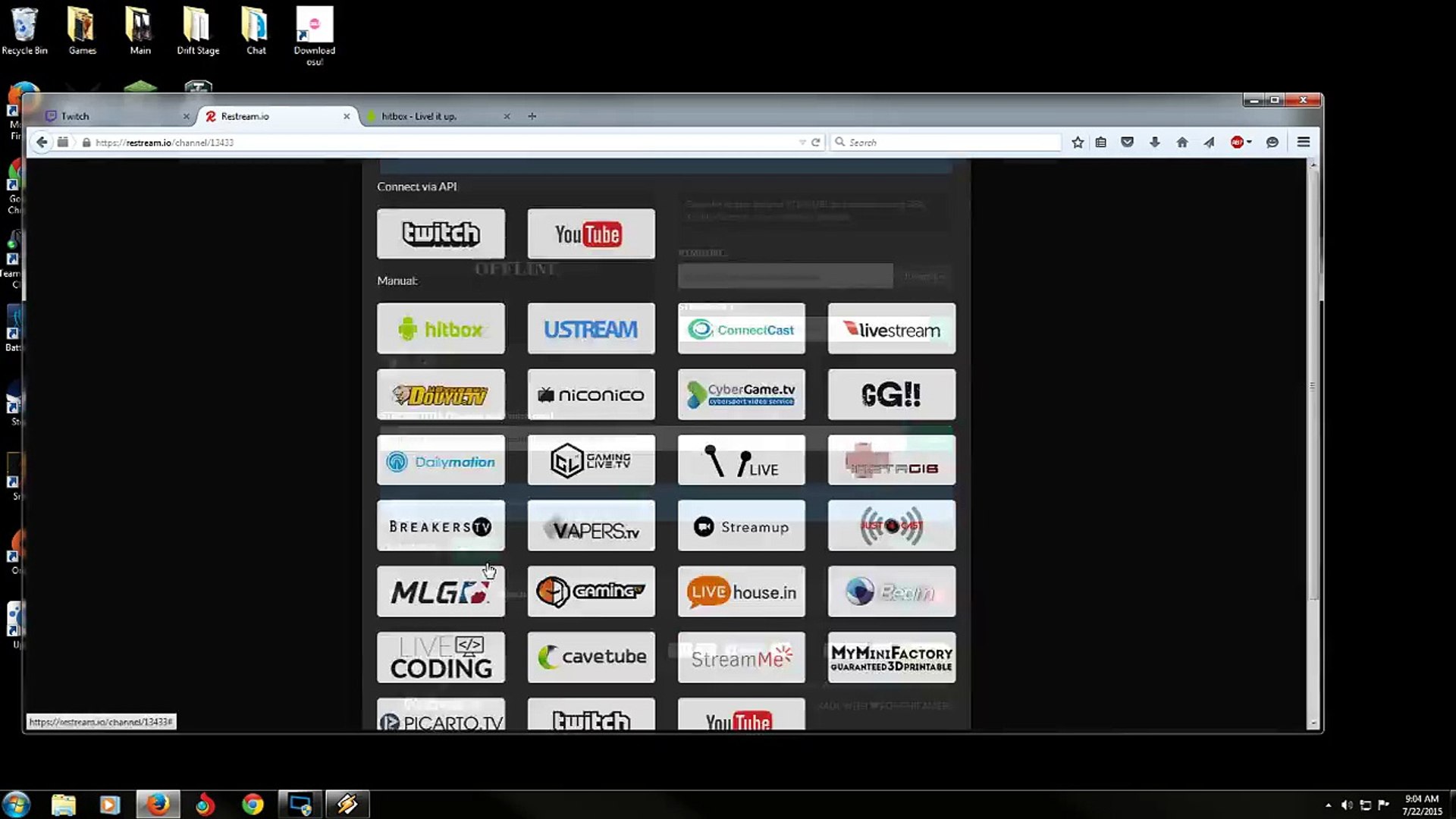Select the manual YouTube tile at bottom
Viewport: 1456px width, 819px height.
(x=741, y=714)
